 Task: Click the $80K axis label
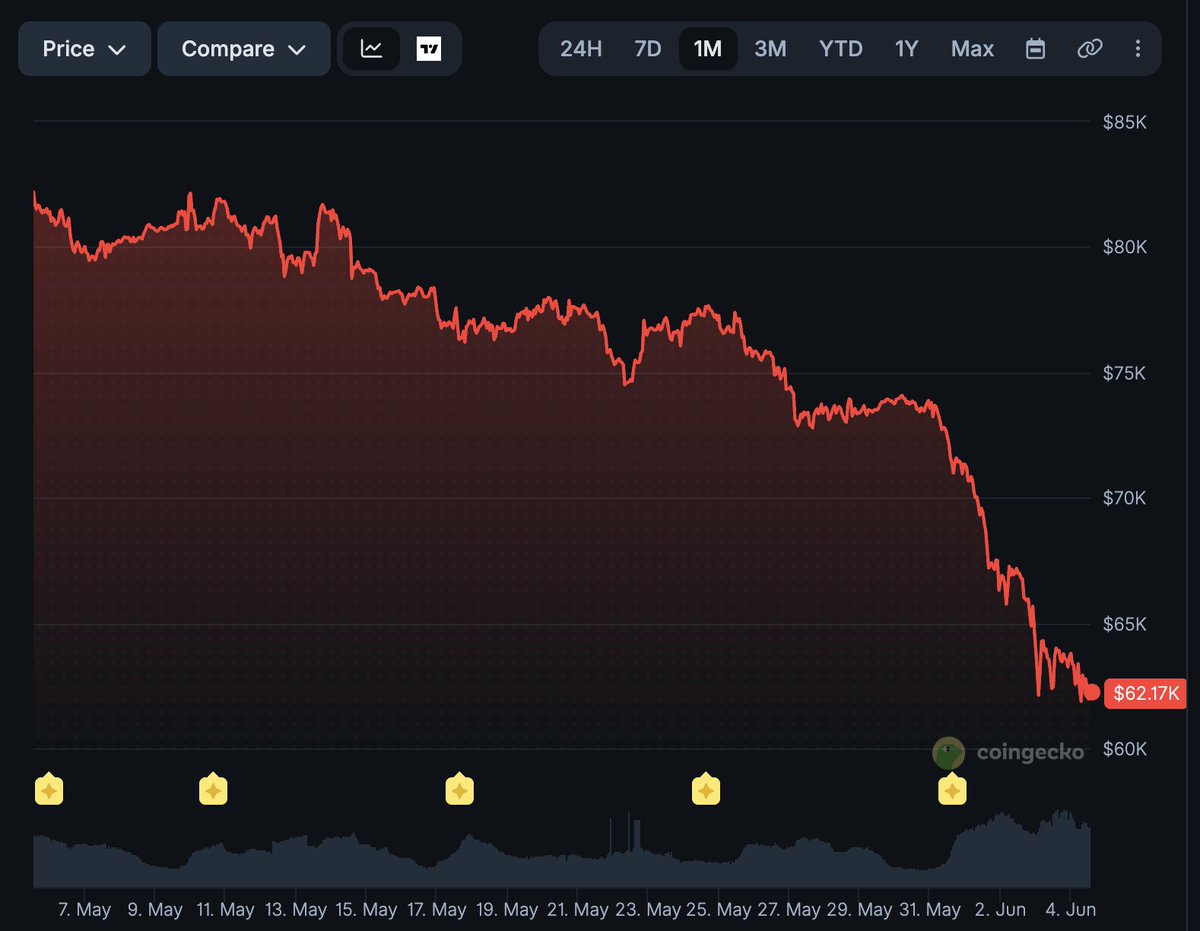pos(1124,247)
